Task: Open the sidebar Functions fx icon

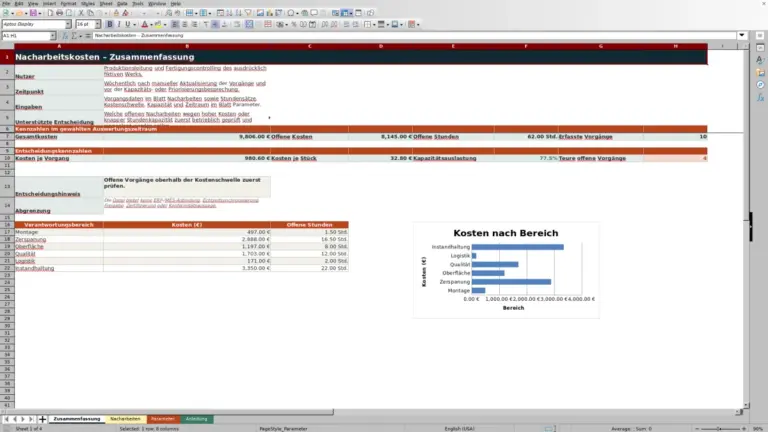Action: (x=760, y=98)
